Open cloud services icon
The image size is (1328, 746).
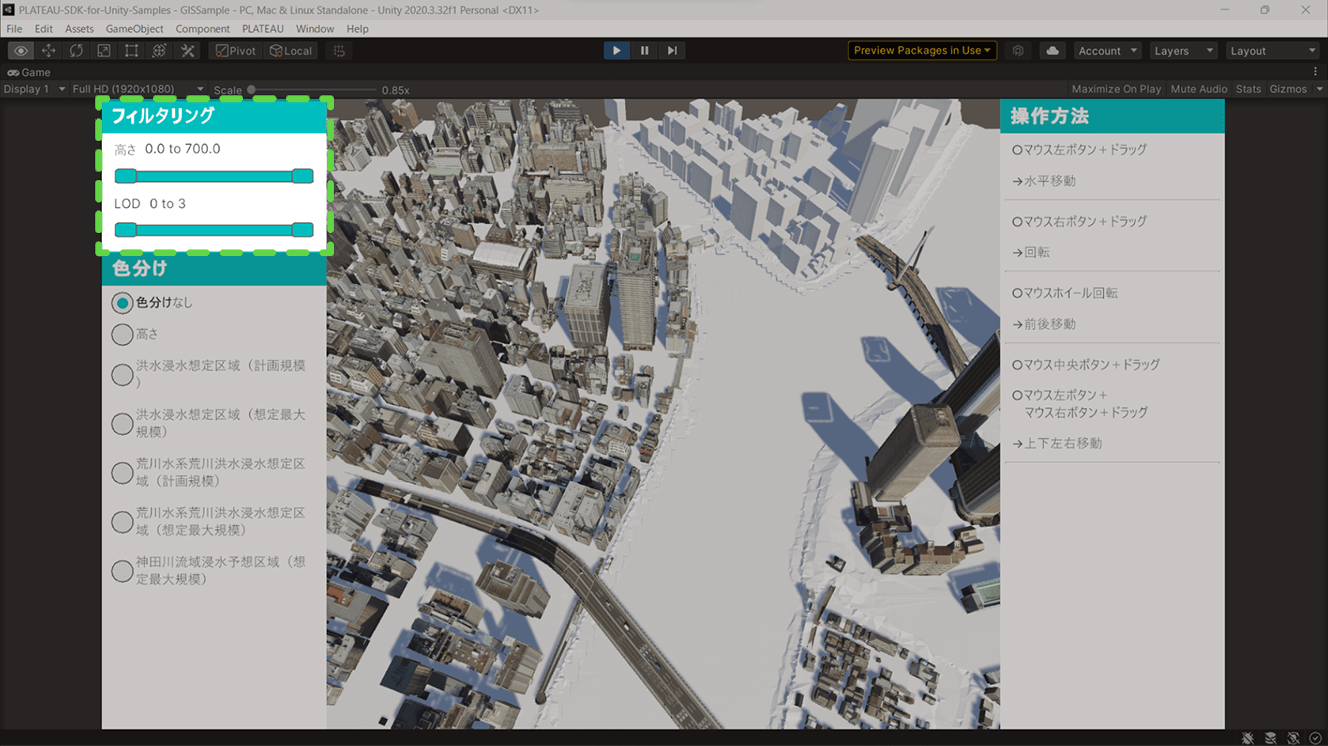pos(1052,51)
